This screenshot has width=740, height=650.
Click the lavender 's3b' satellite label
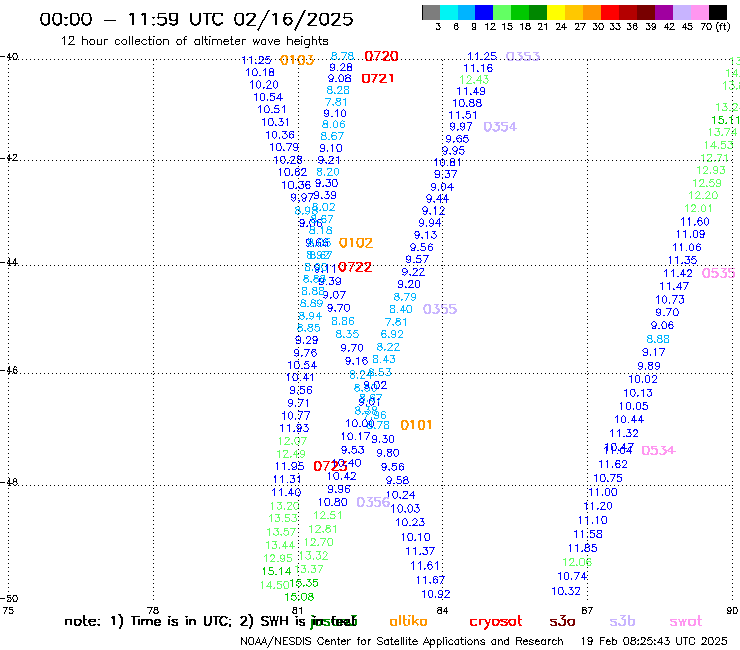pyautogui.click(x=622, y=621)
